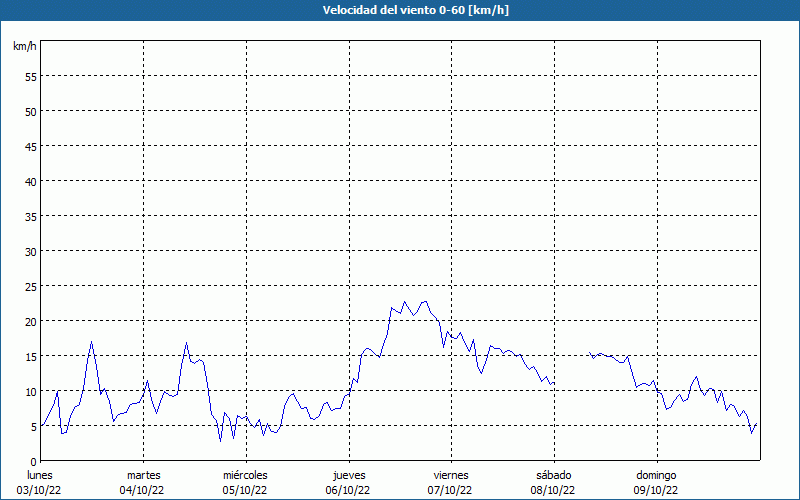Select the 40 value on the y-axis
The width and height of the screenshot is (800, 500).
point(31,182)
